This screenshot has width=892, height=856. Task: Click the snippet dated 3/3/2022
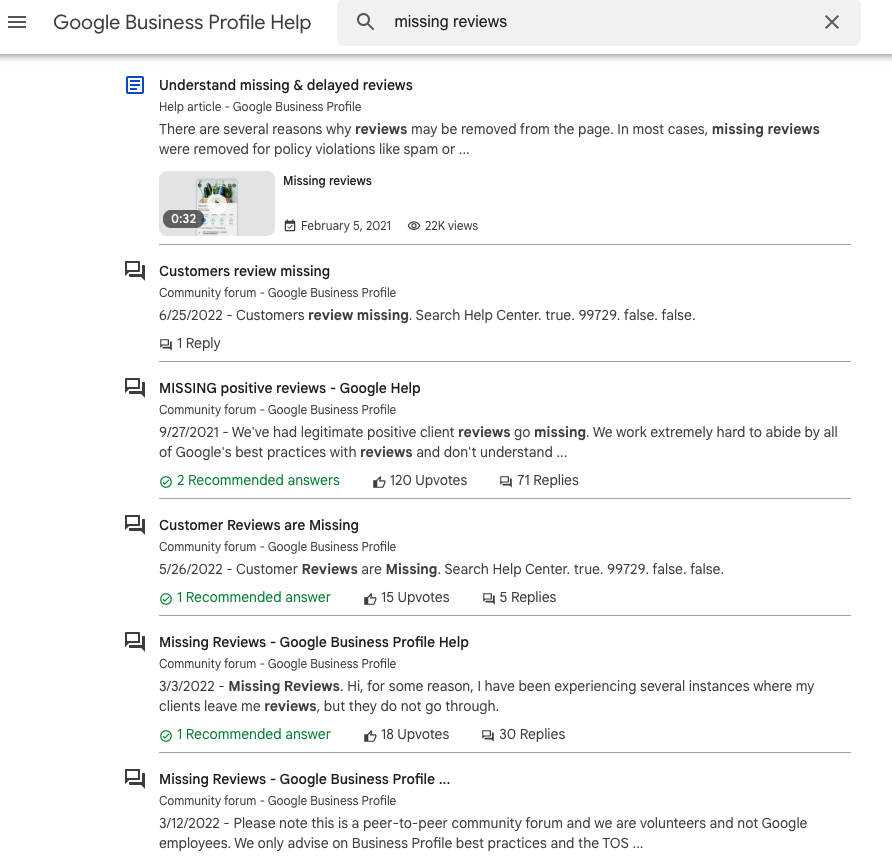tap(486, 696)
